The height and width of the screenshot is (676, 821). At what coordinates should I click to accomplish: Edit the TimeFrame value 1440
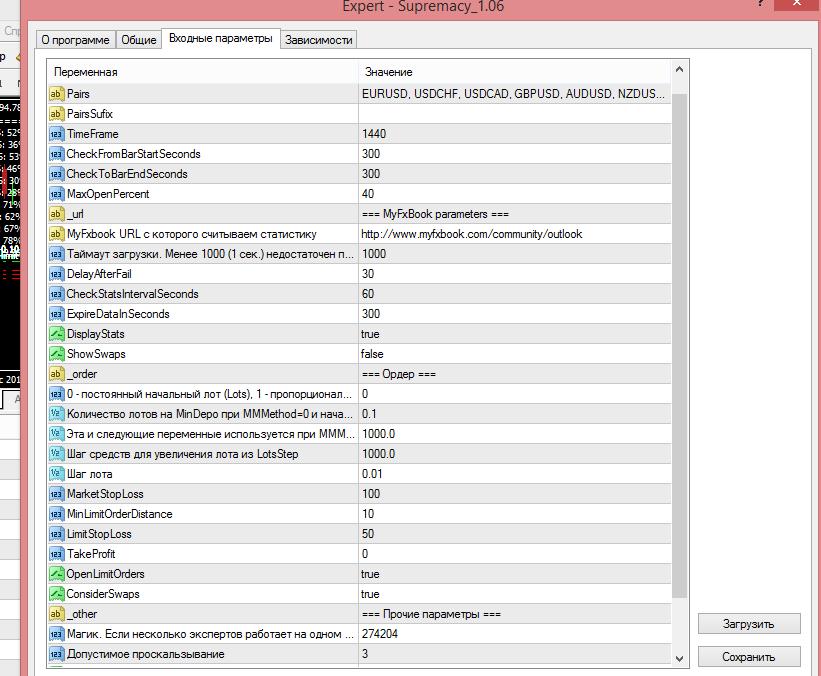click(515, 134)
